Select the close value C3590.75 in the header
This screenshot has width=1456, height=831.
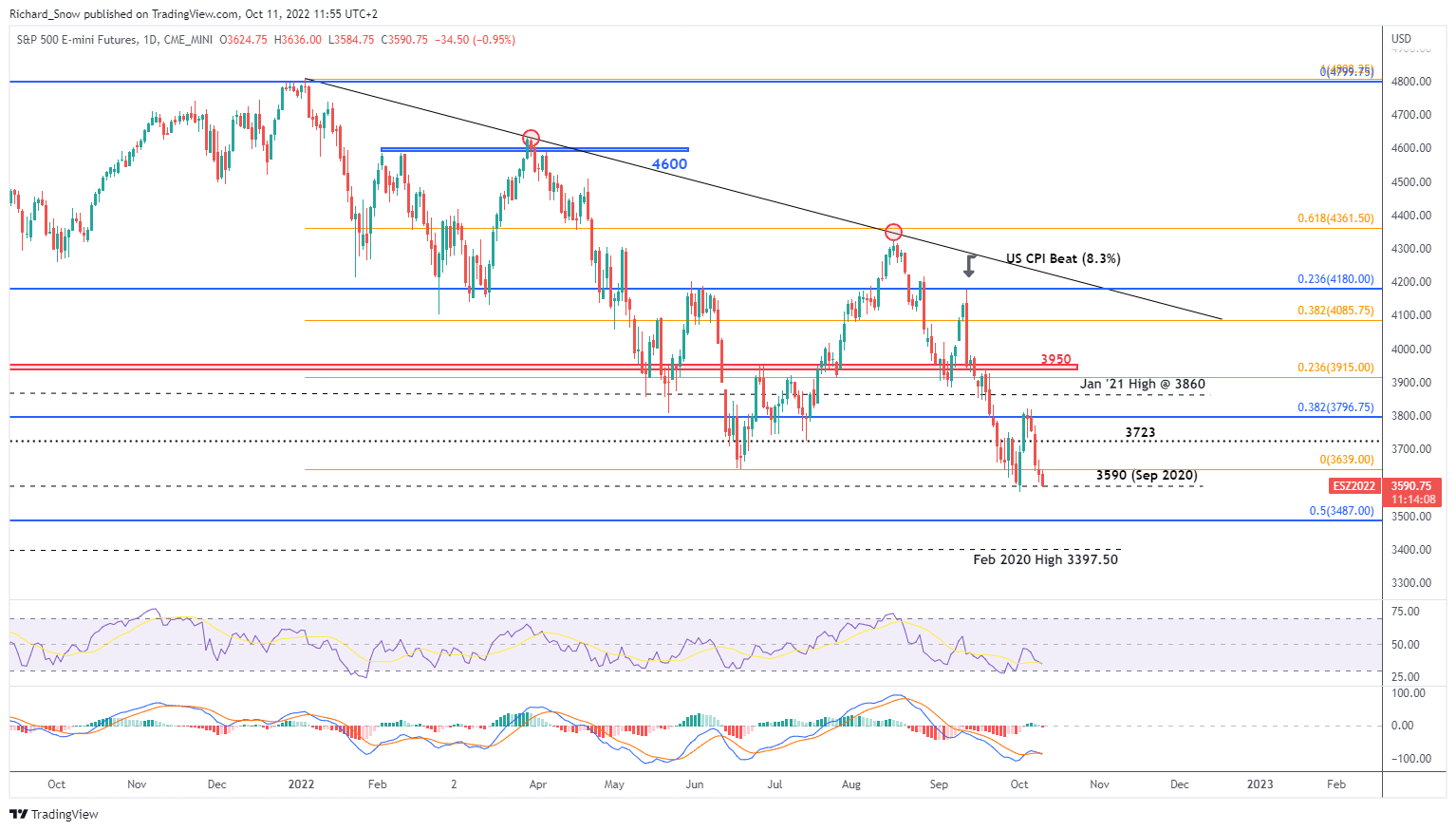404,40
